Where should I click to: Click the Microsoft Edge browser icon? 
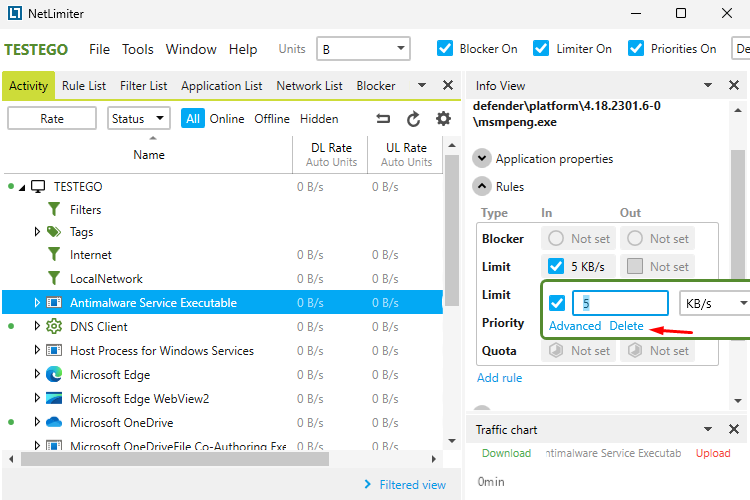point(54,375)
